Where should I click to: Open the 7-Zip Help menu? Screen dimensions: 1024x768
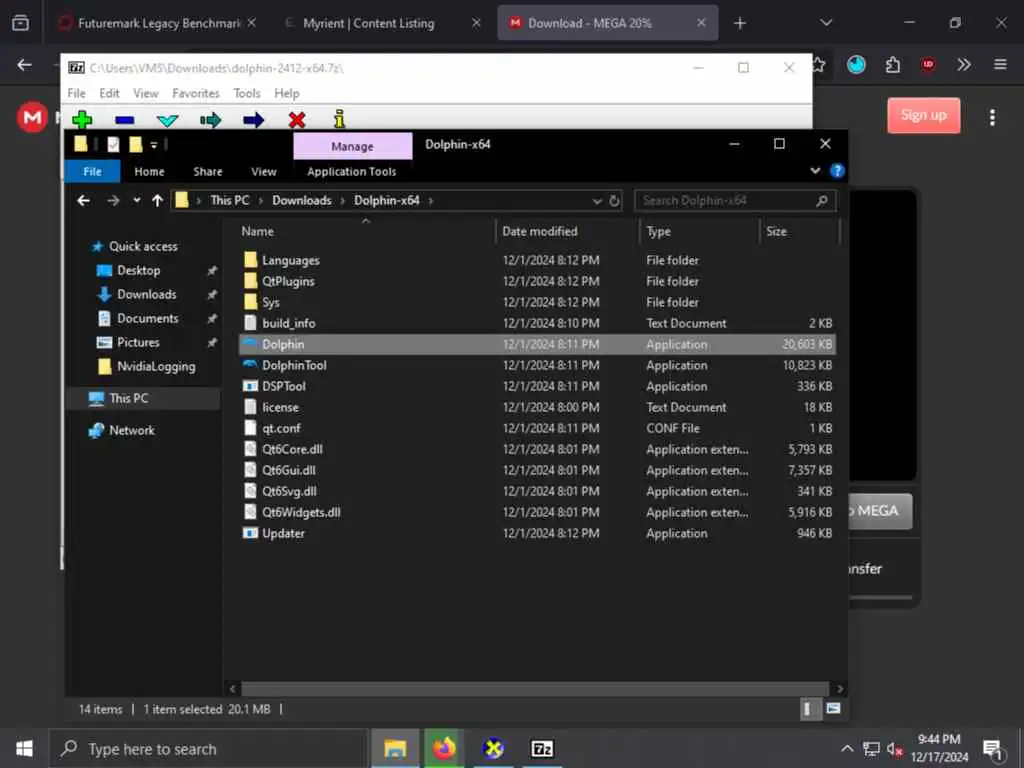coord(287,93)
